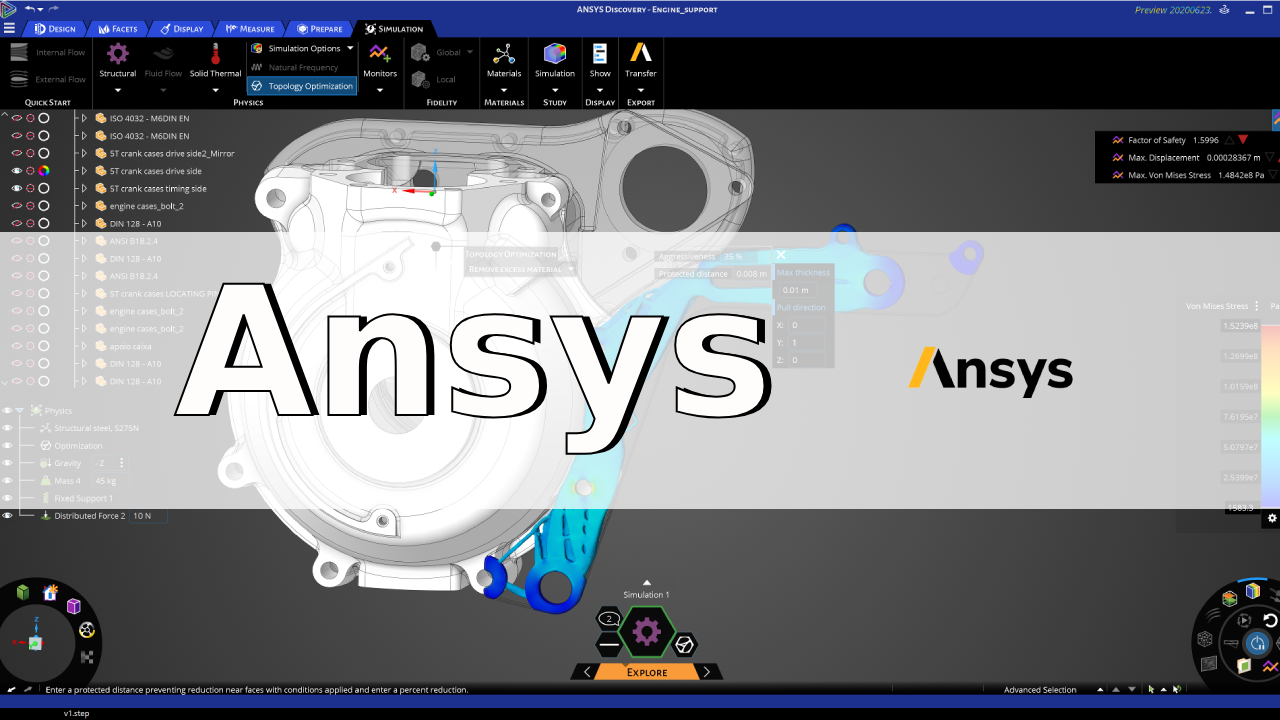Screen dimensions: 1280x720
Task: Click the green-orange layered cube icon
Action: coord(1229,598)
